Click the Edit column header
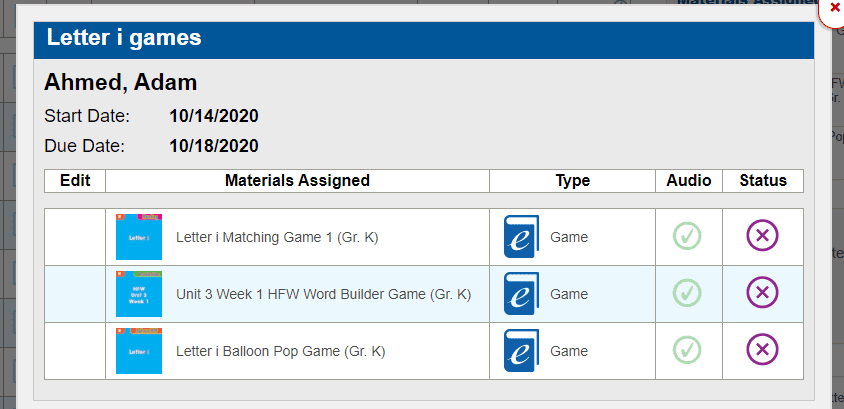 pos(75,181)
